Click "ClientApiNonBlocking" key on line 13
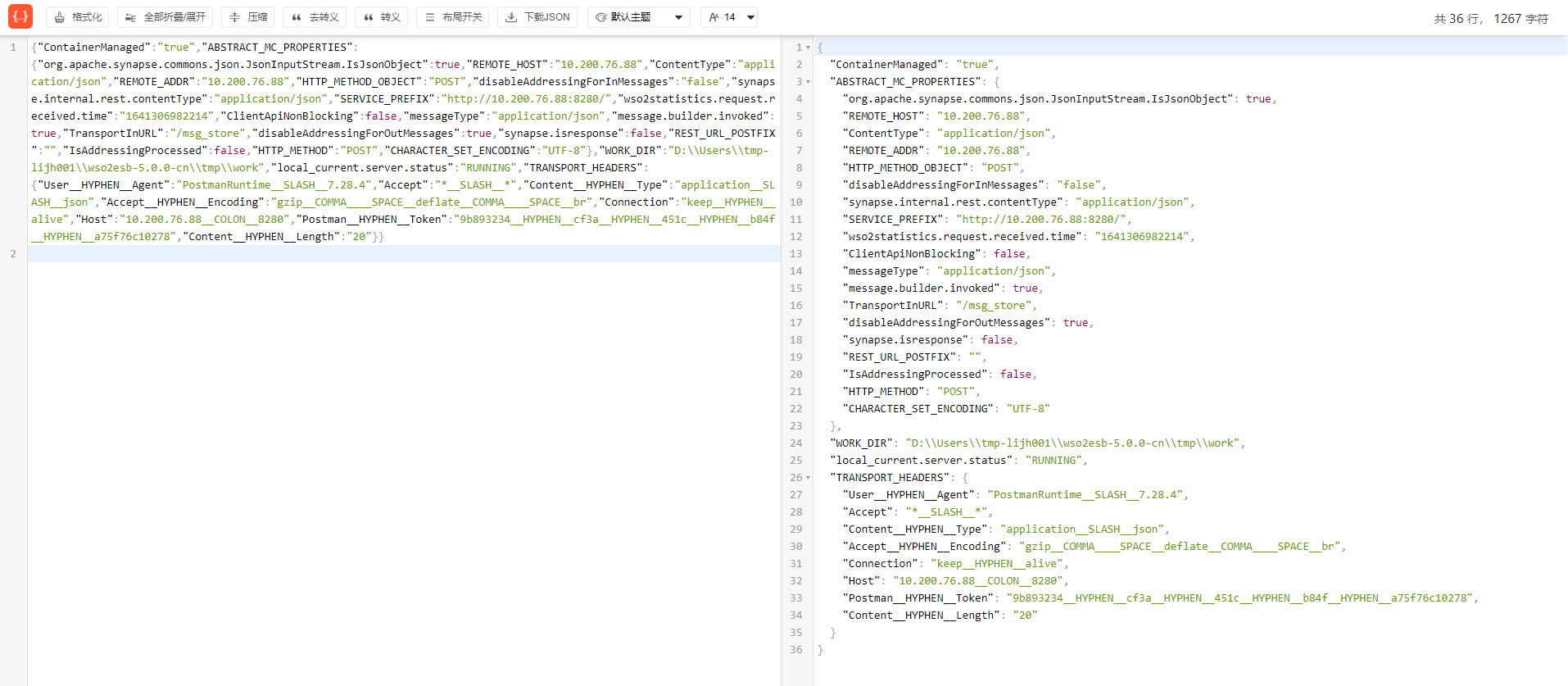 tap(912, 254)
